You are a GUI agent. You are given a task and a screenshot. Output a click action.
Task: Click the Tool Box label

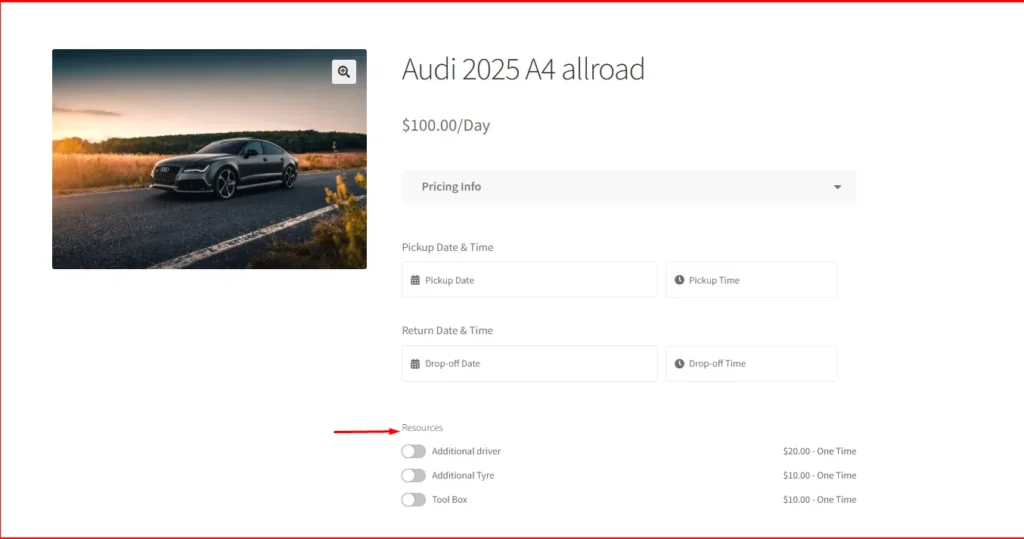pyautogui.click(x=449, y=500)
